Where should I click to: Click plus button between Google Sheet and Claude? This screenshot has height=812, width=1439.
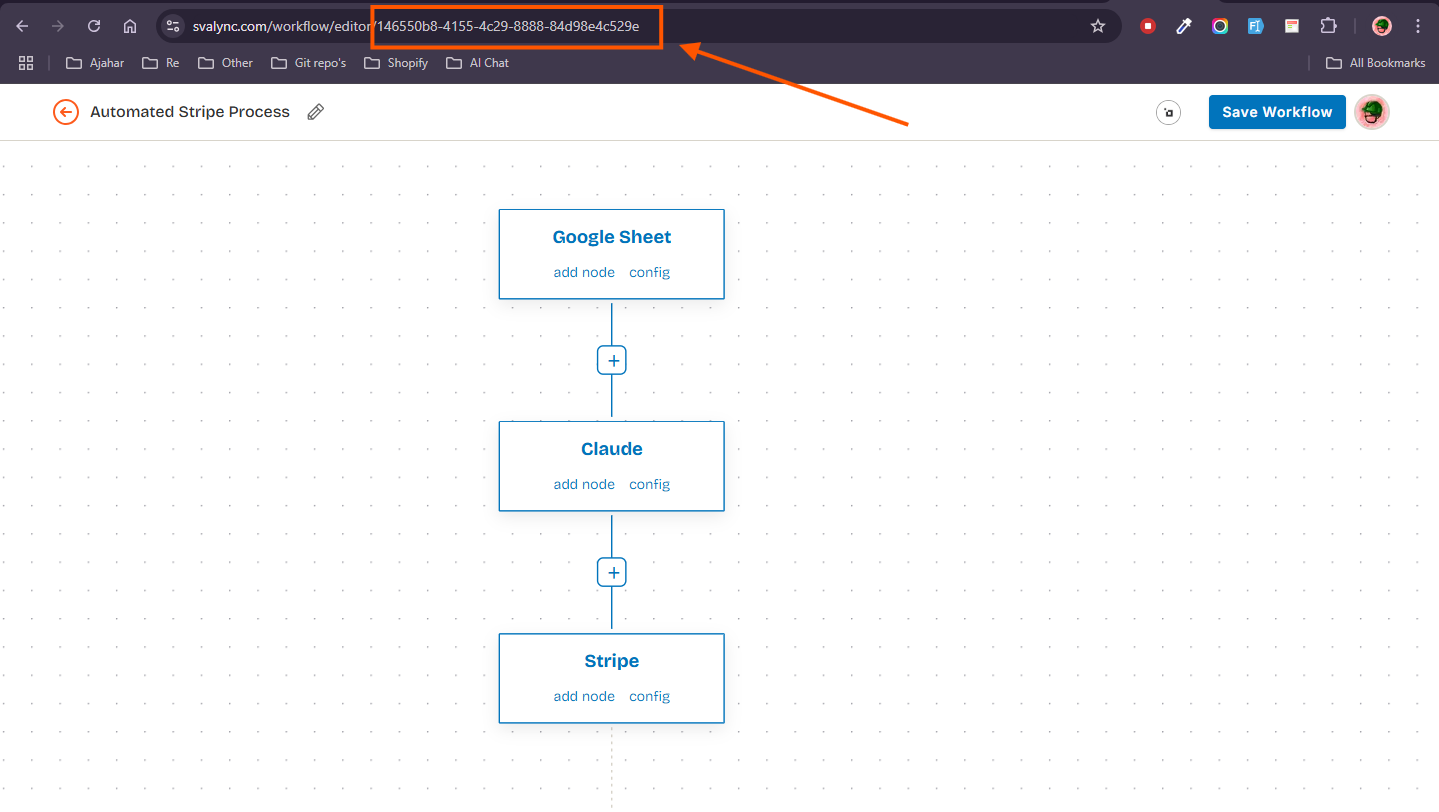pos(612,360)
